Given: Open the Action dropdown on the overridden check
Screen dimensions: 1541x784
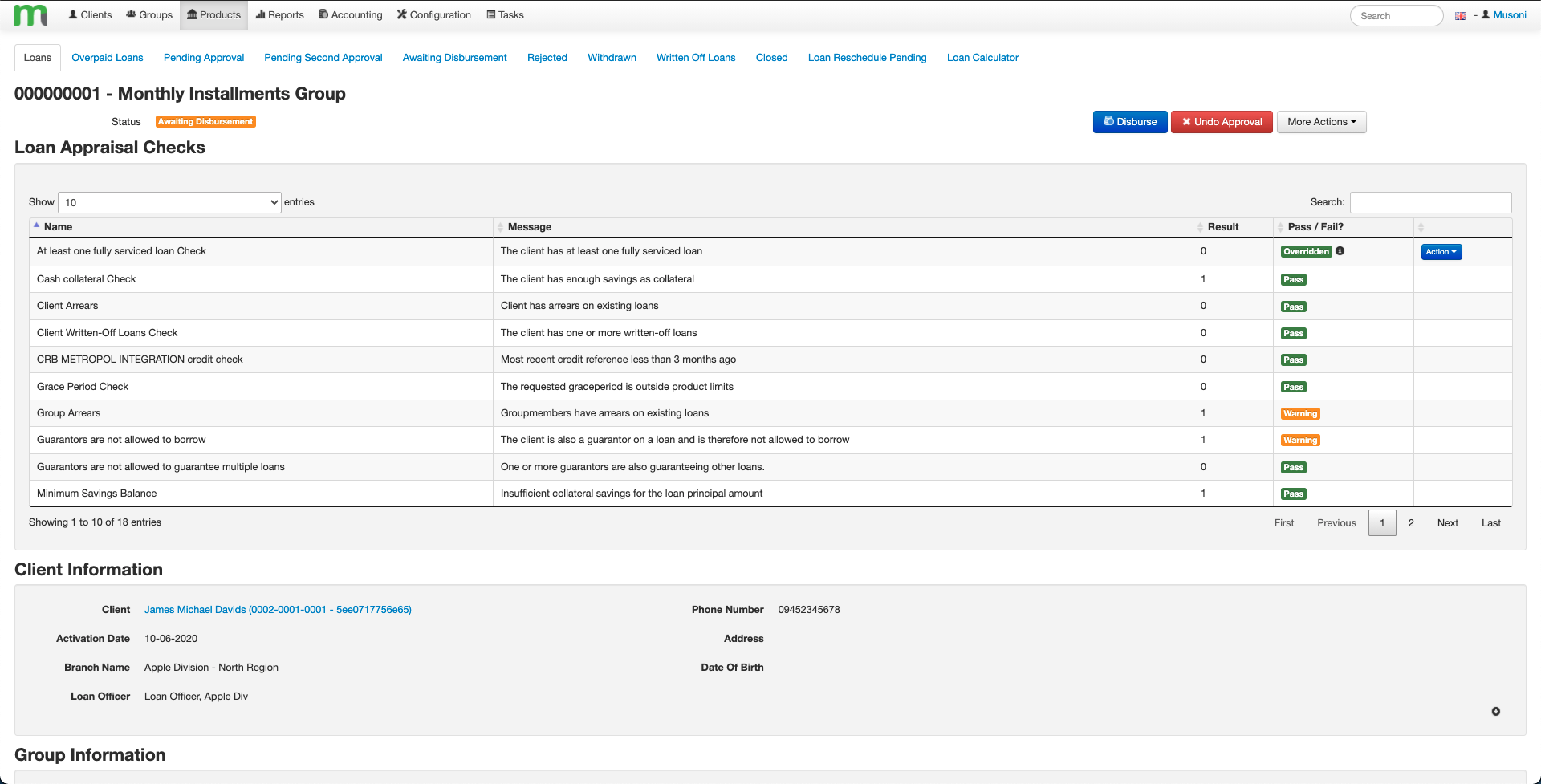Looking at the screenshot, I should (x=1441, y=251).
